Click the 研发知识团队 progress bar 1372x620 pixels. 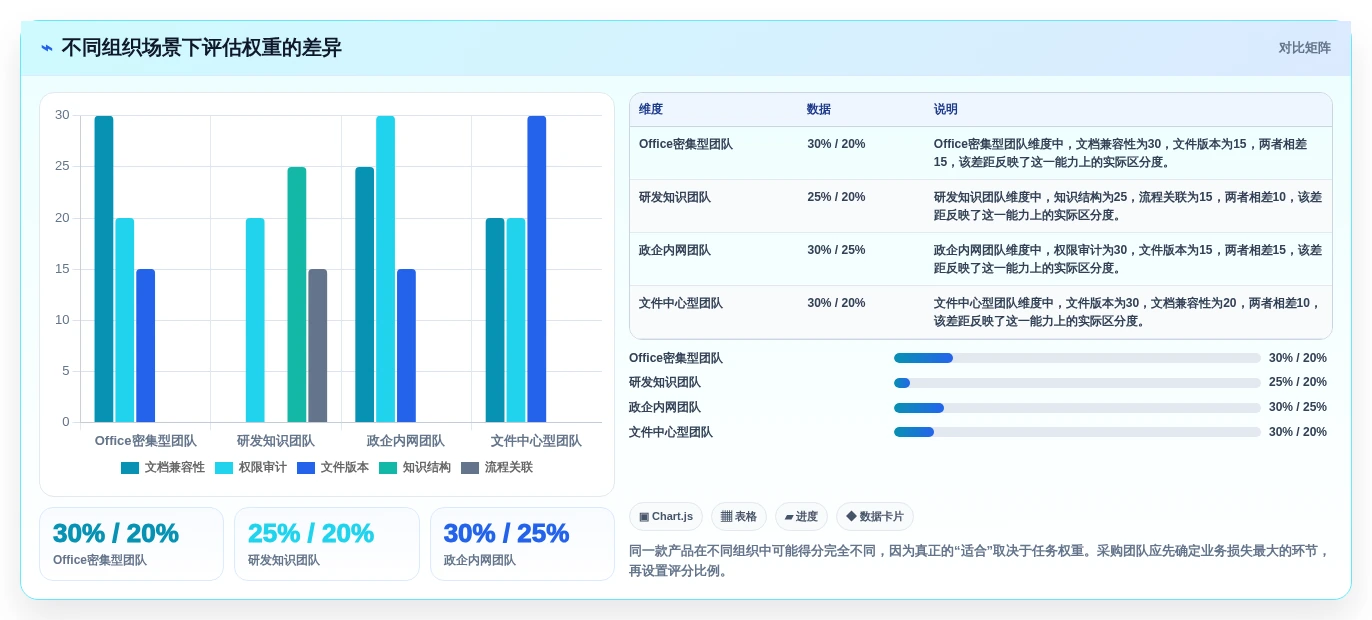click(x=1077, y=383)
